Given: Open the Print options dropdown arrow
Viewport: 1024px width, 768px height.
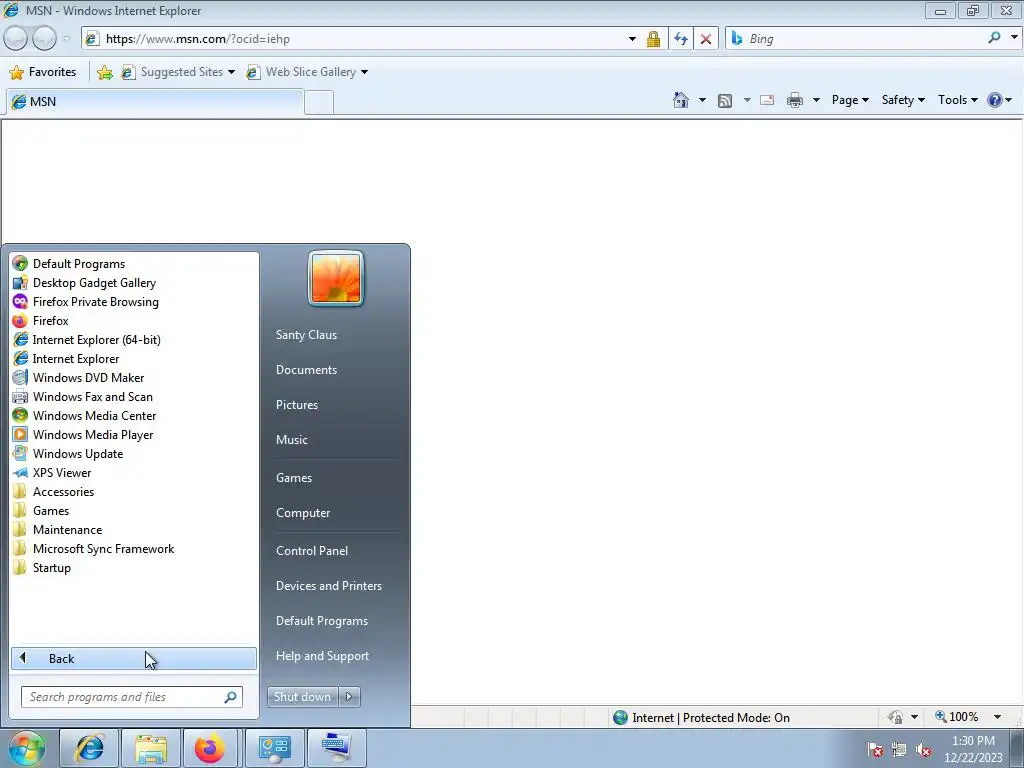Looking at the screenshot, I should [816, 100].
